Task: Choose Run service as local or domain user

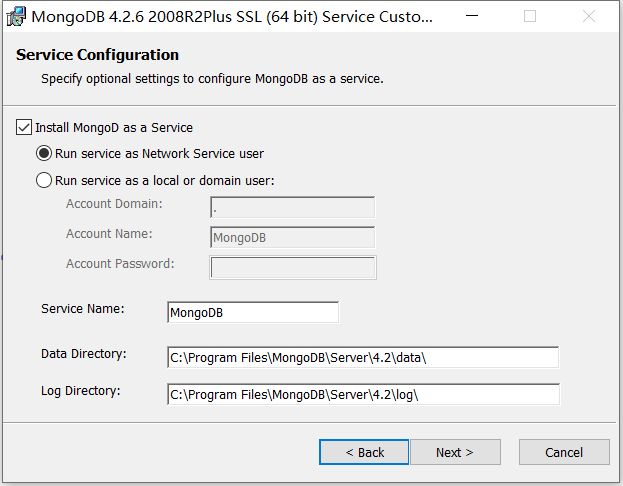Action: click(x=44, y=181)
